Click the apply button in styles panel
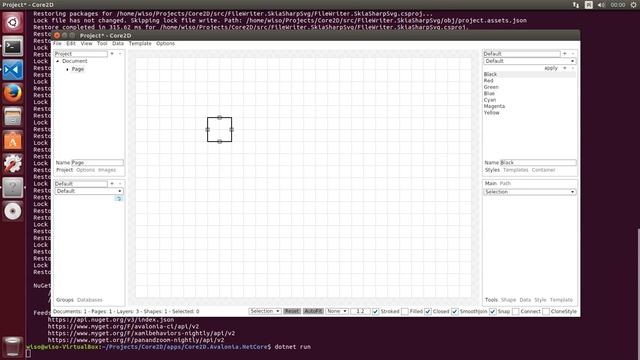 (551, 68)
